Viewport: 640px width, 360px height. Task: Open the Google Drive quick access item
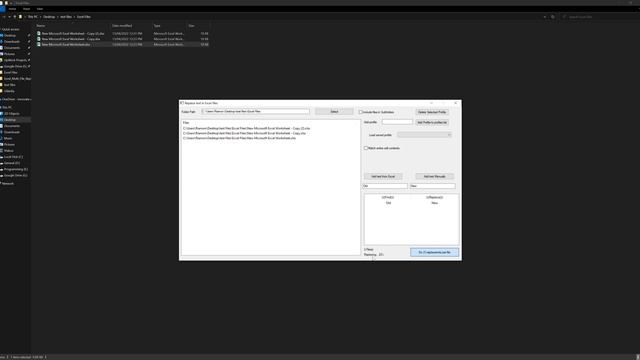(x=16, y=66)
